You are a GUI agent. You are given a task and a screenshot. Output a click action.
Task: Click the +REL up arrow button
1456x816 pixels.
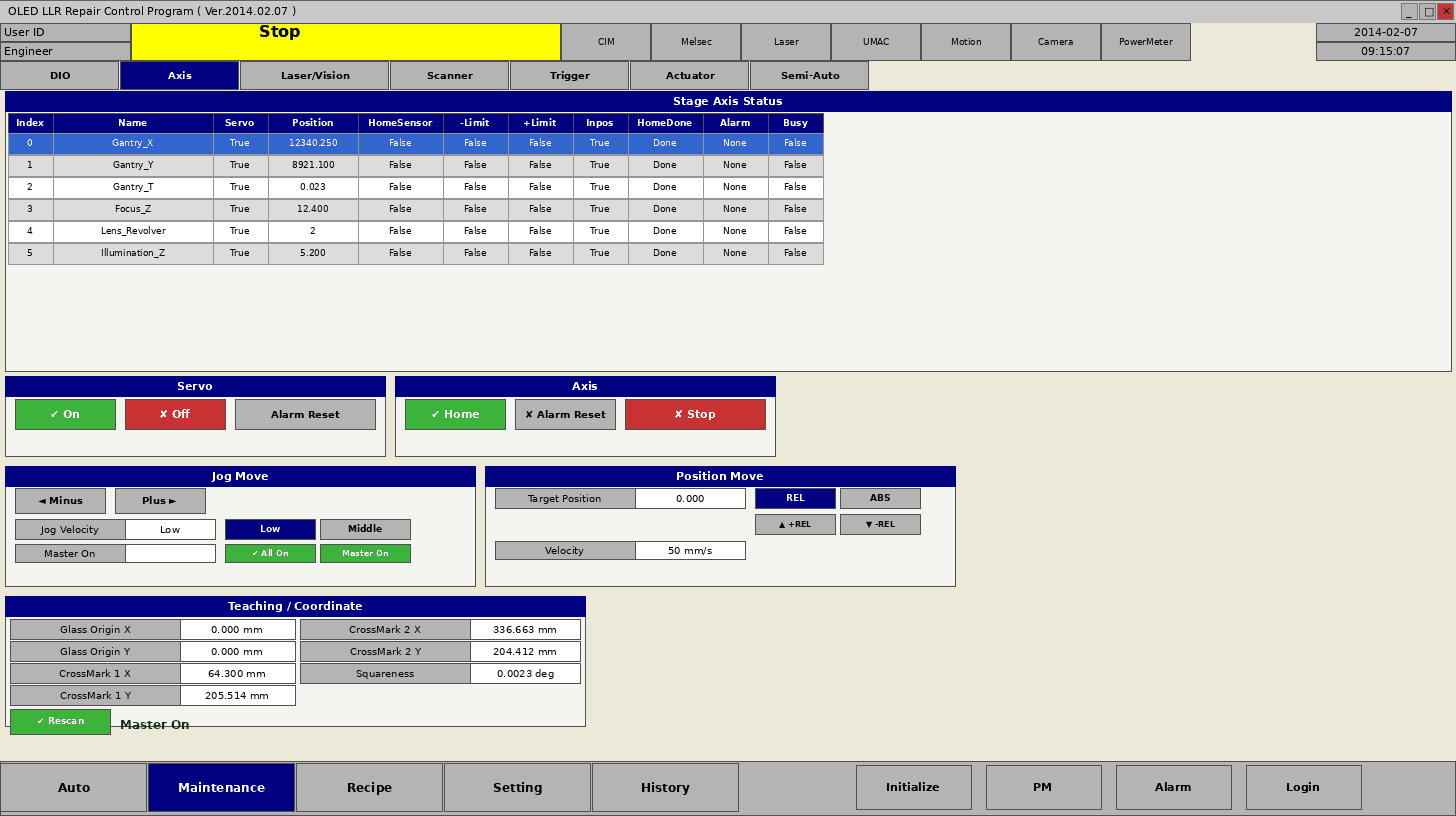pos(795,524)
